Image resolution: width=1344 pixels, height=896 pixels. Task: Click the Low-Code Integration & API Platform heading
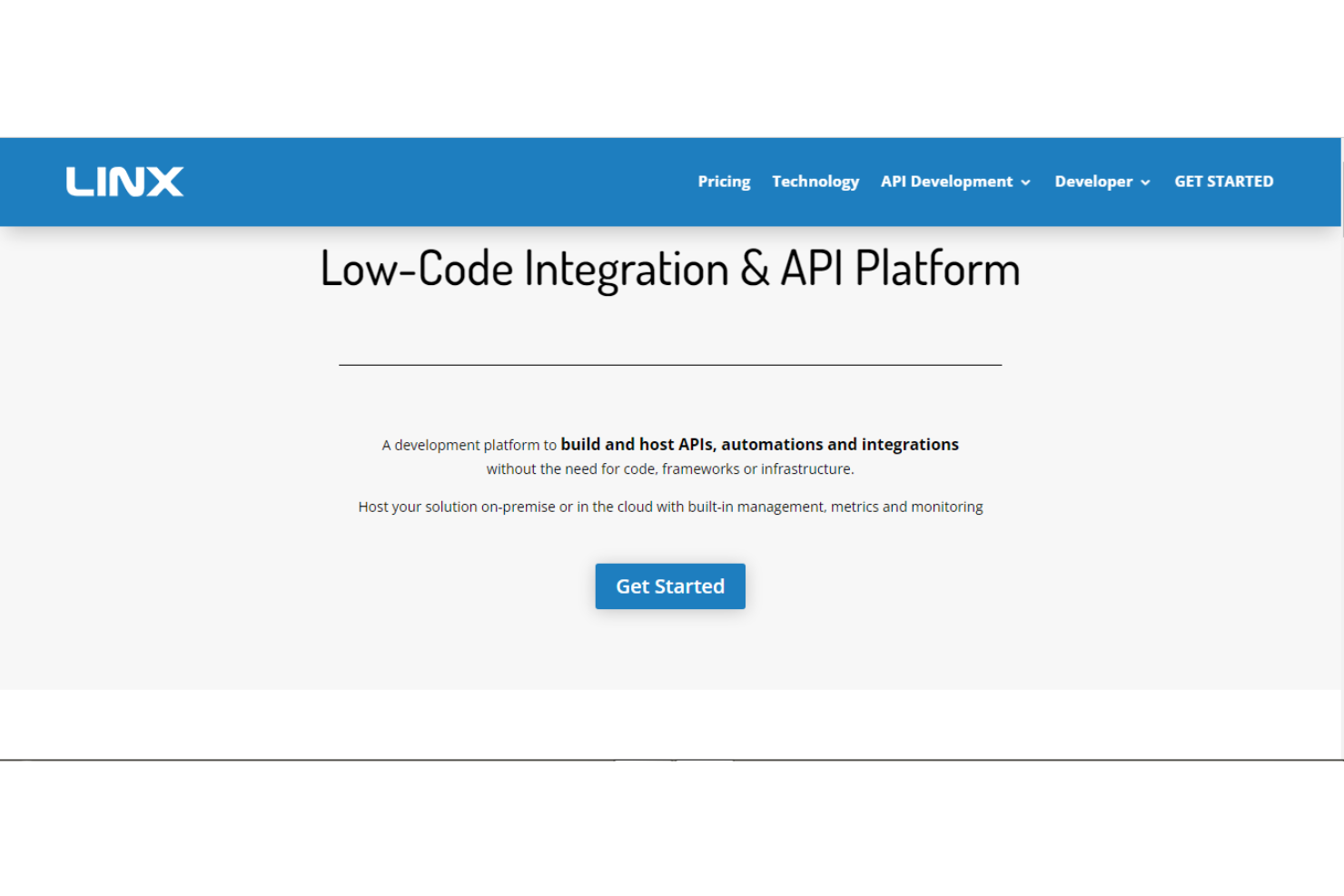pyautogui.click(x=670, y=269)
